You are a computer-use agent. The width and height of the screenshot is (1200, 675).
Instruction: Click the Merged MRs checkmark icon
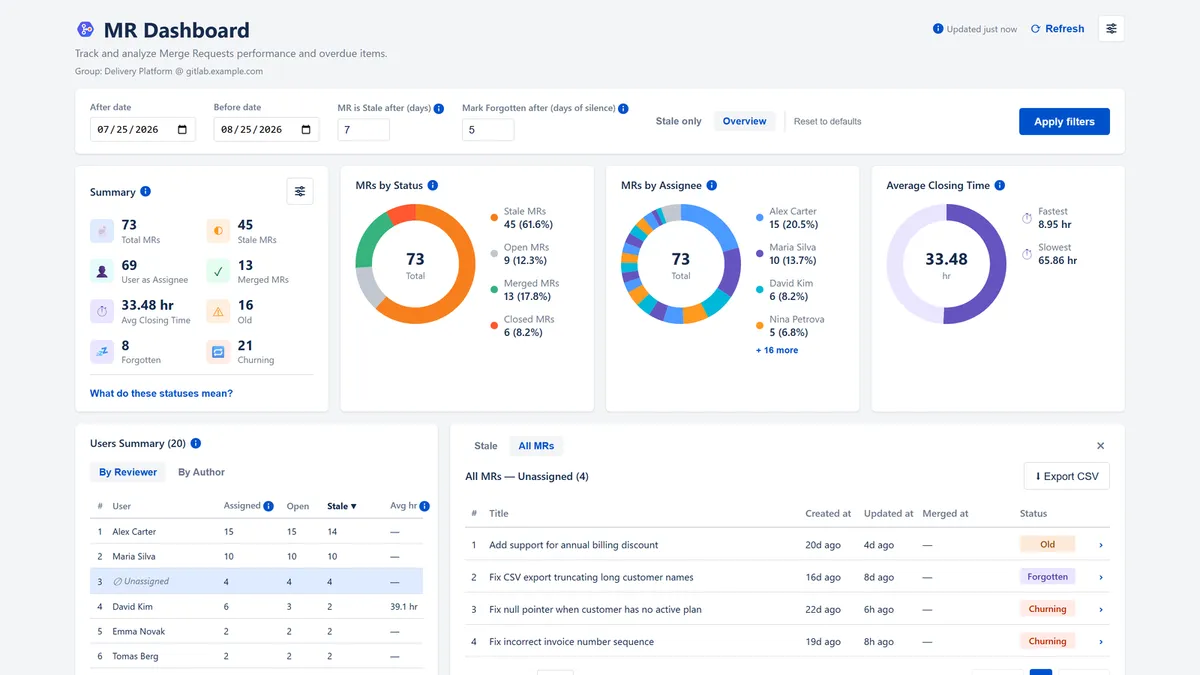218,271
